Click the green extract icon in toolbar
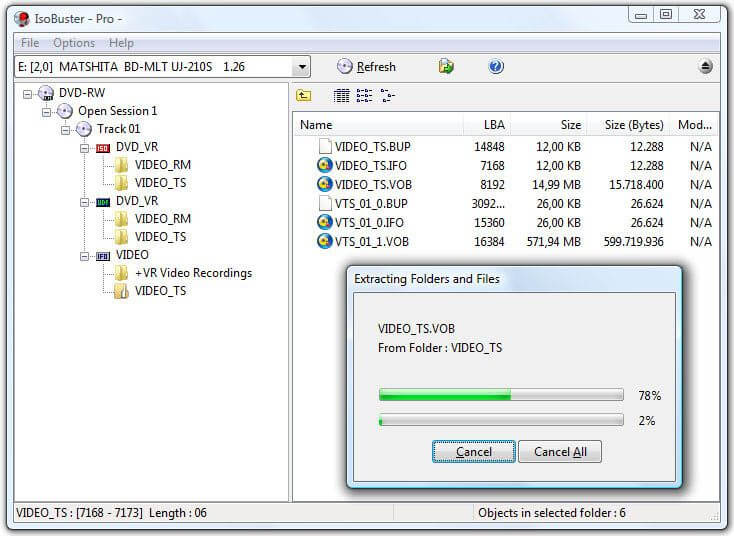734x536 pixels. [446, 67]
